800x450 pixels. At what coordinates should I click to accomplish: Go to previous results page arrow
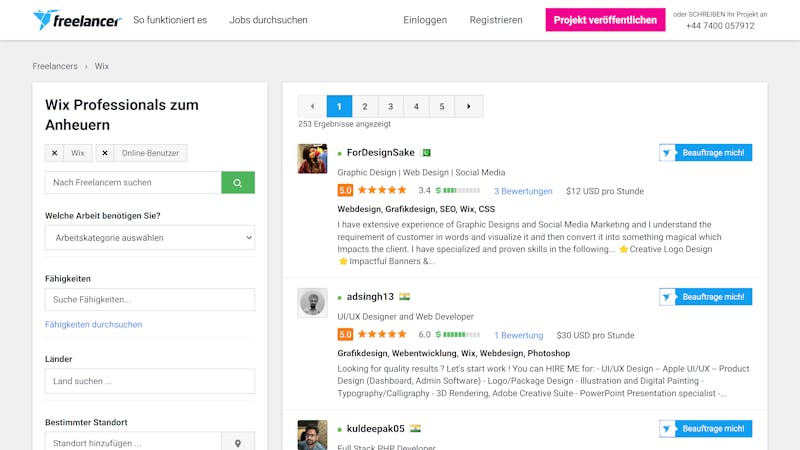click(312, 107)
